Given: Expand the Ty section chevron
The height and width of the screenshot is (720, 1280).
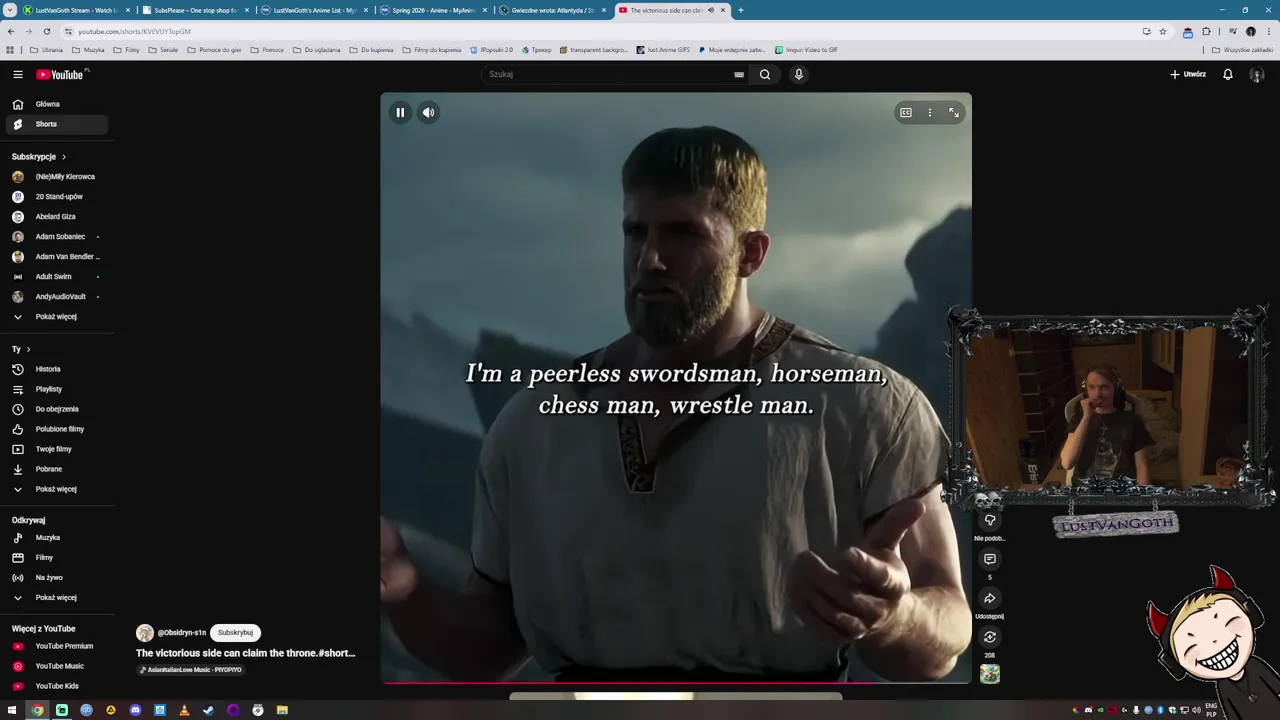Looking at the screenshot, I should 28,349.
